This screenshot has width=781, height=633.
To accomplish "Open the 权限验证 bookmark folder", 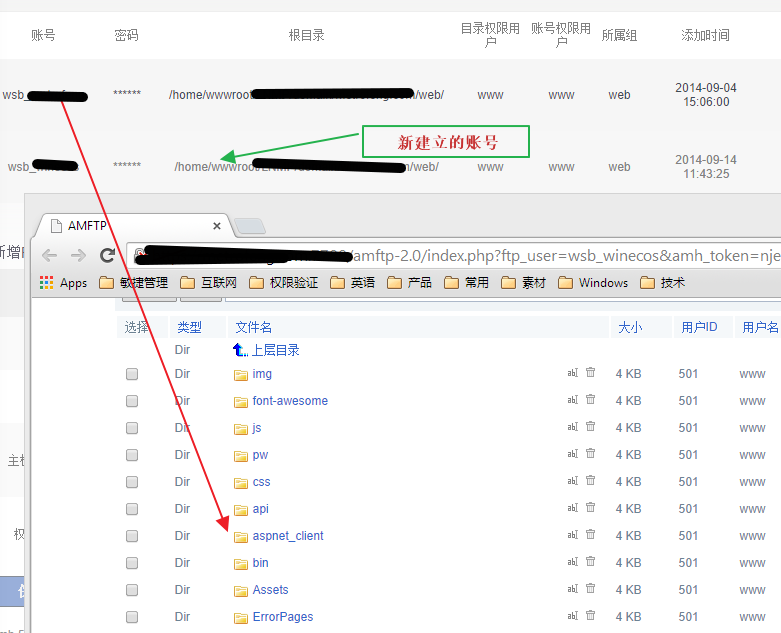I will 283,283.
